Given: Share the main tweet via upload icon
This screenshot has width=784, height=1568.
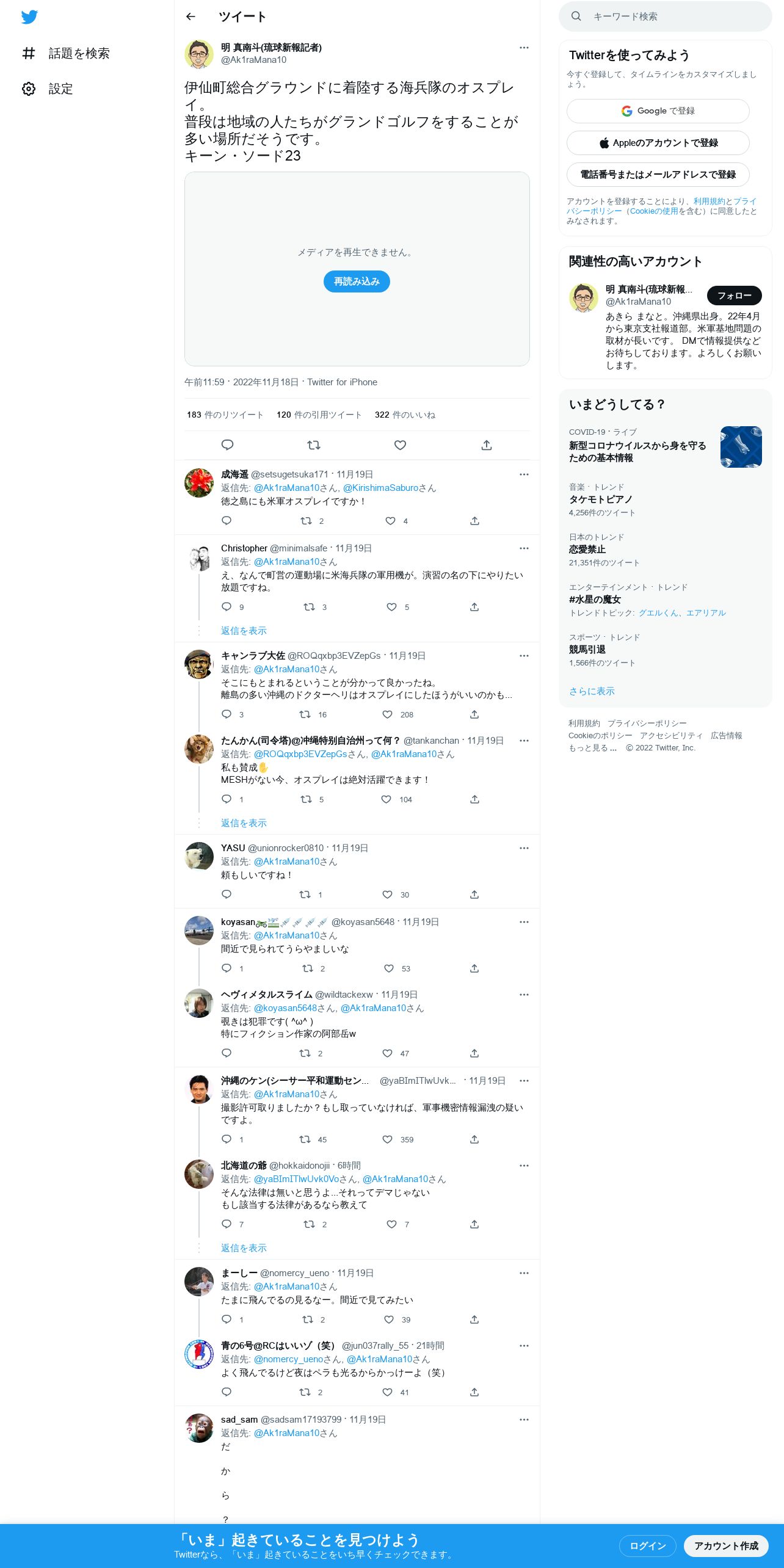Looking at the screenshot, I should coord(487,445).
